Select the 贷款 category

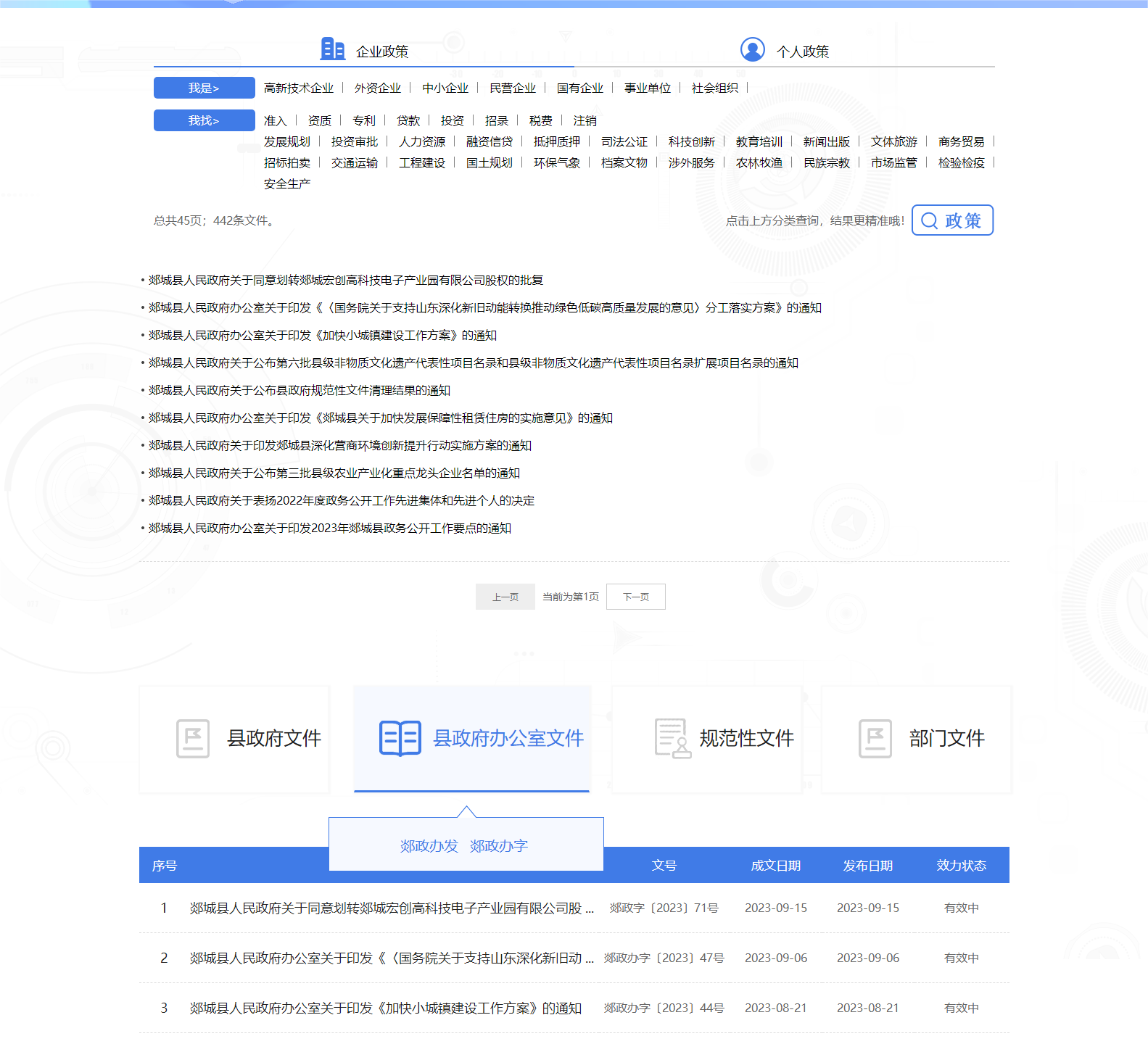point(408,120)
